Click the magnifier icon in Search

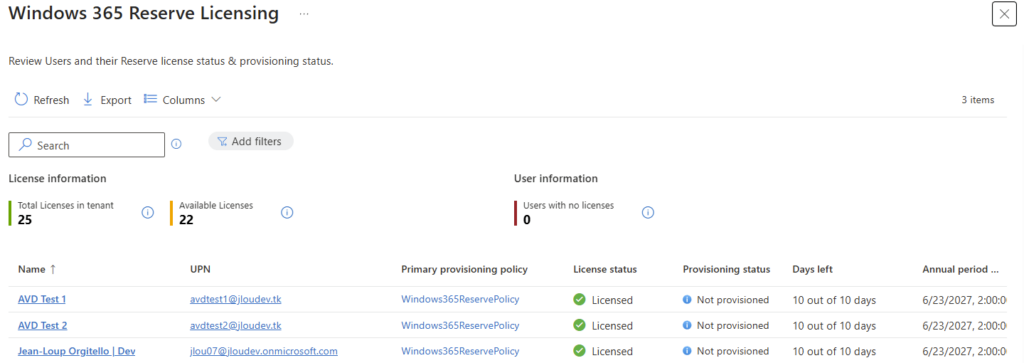(25, 145)
